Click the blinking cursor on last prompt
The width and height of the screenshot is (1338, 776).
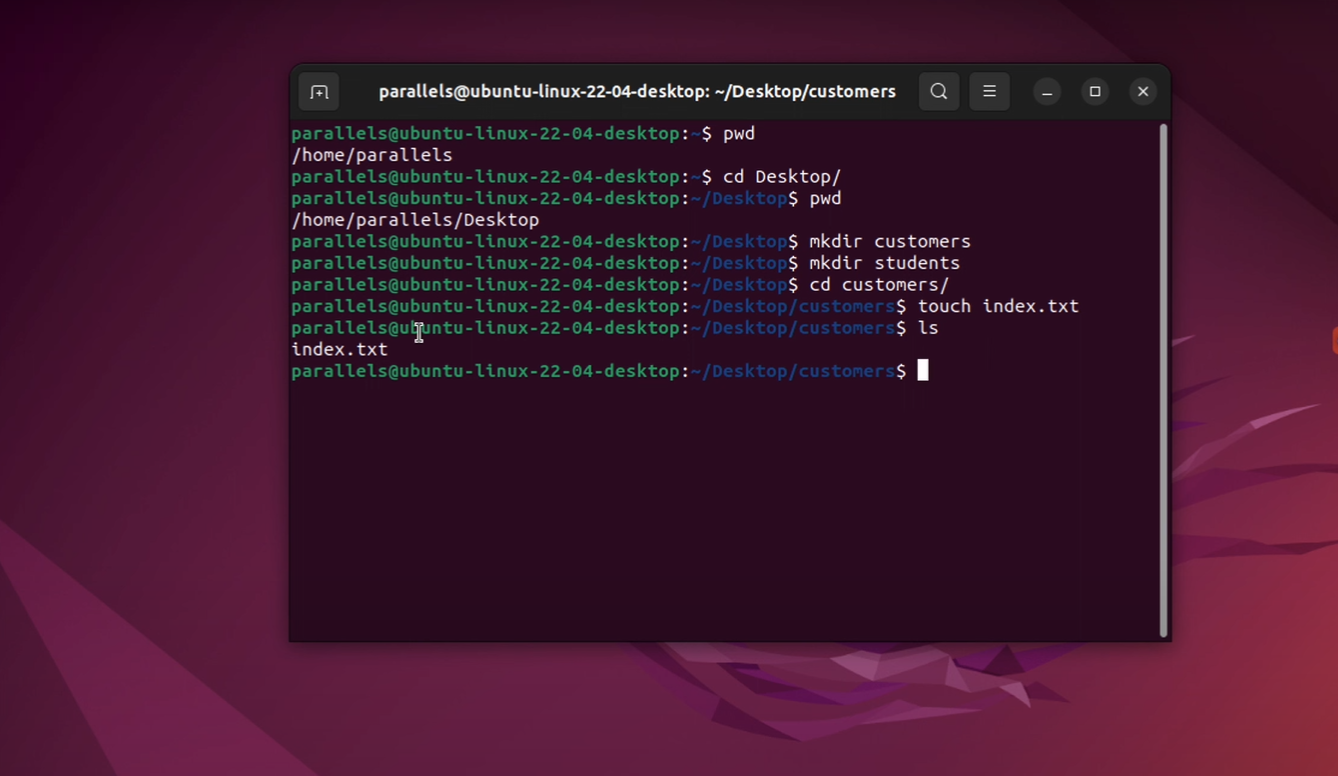(x=923, y=371)
